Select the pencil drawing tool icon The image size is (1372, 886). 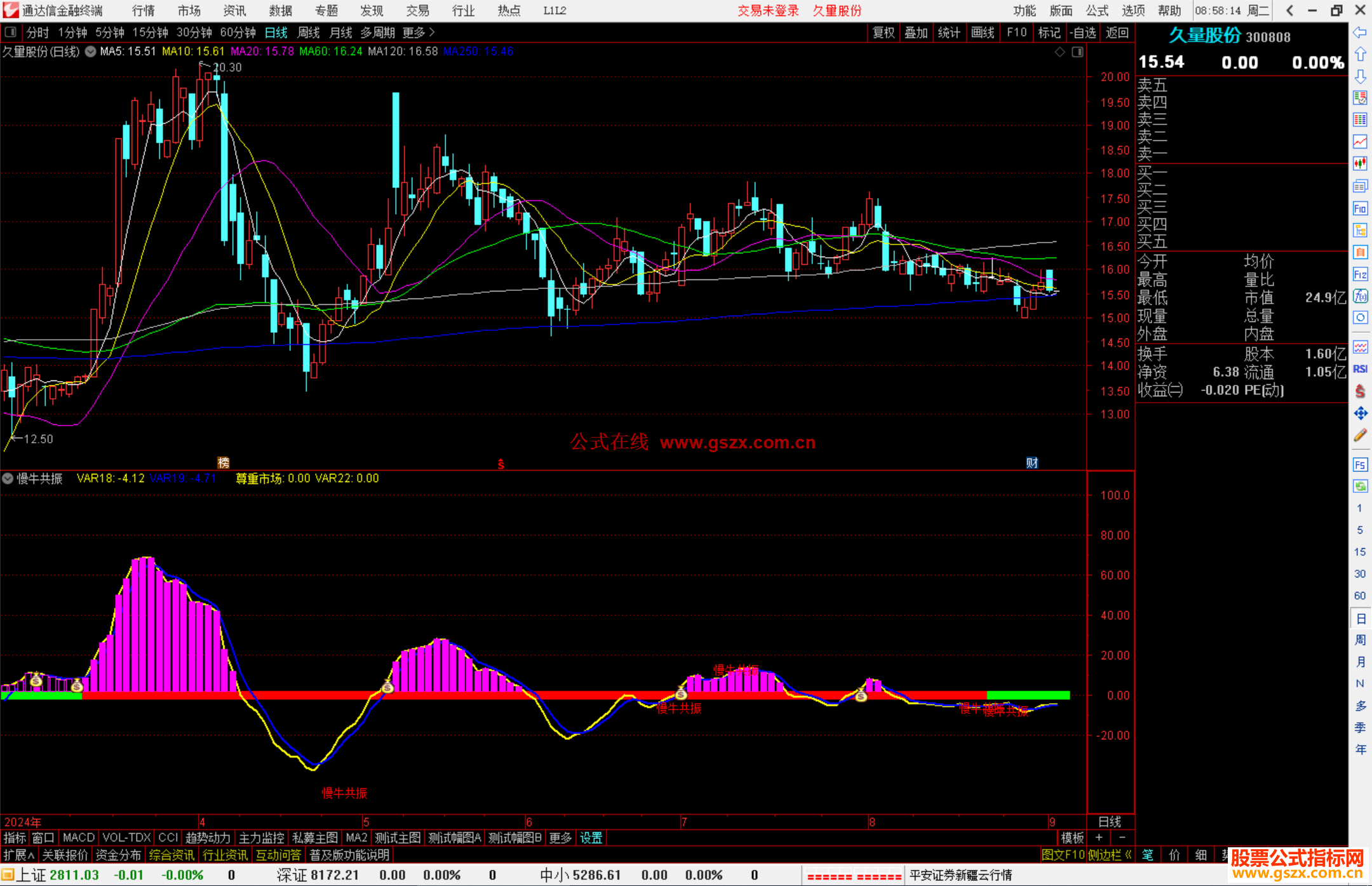[x=1360, y=435]
